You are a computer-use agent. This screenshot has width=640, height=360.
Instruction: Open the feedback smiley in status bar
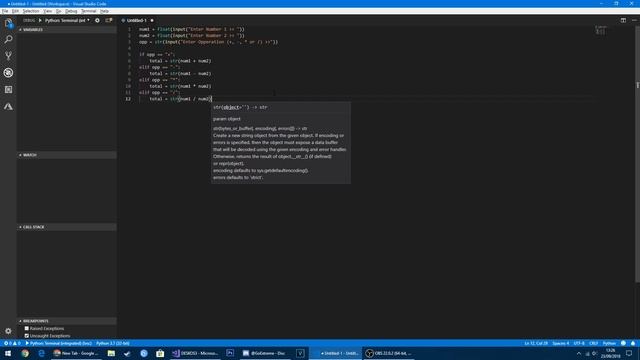tap(623, 344)
